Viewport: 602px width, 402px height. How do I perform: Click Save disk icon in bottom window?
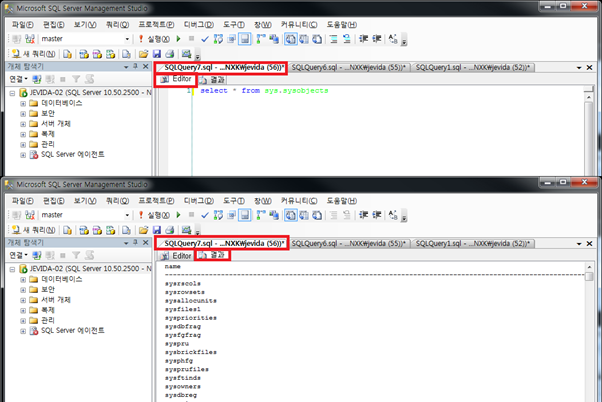(x=157, y=230)
